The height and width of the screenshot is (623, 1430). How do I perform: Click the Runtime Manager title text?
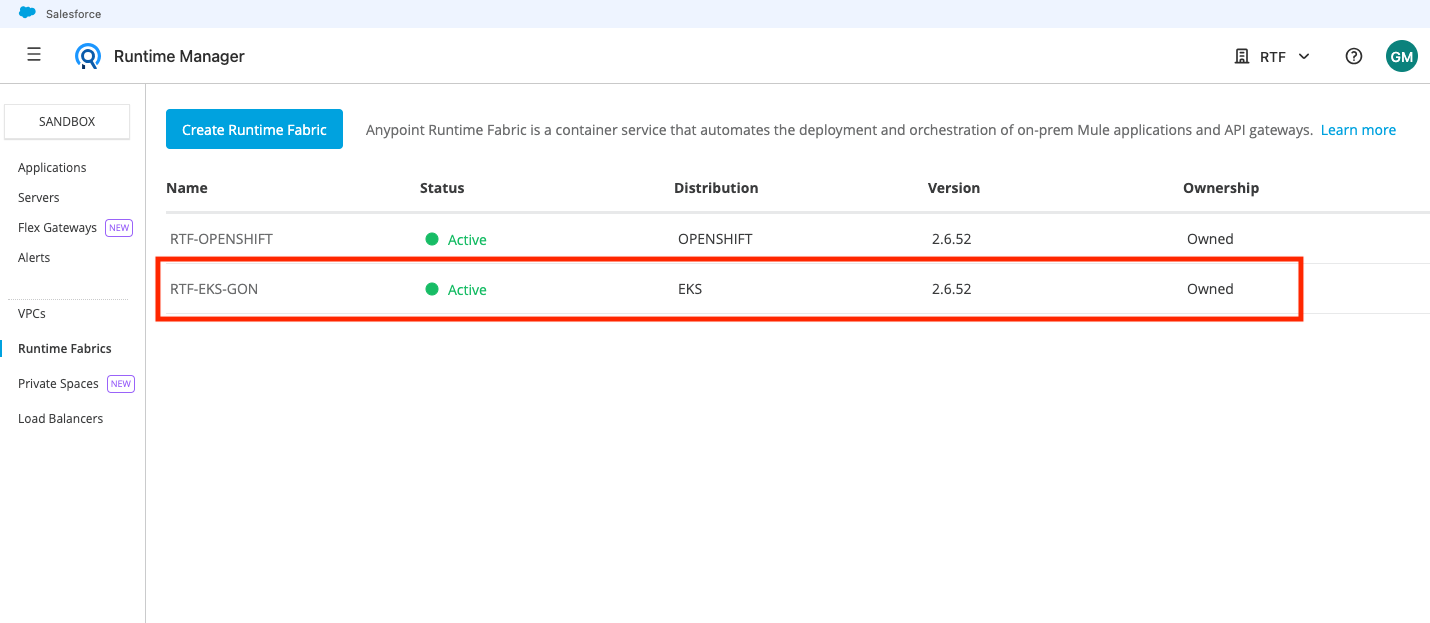[x=179, y=56]
